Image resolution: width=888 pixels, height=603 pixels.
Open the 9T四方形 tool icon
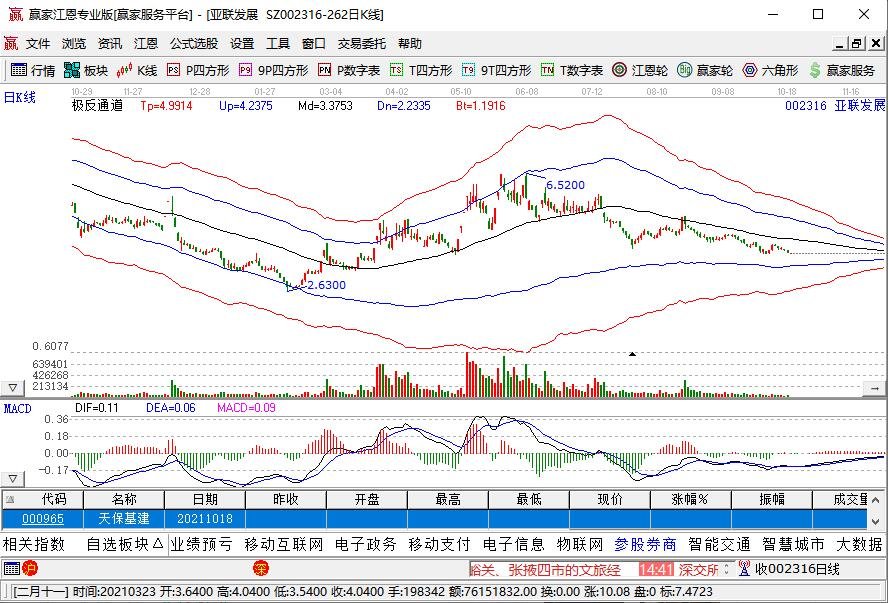[x=468, y=70]
